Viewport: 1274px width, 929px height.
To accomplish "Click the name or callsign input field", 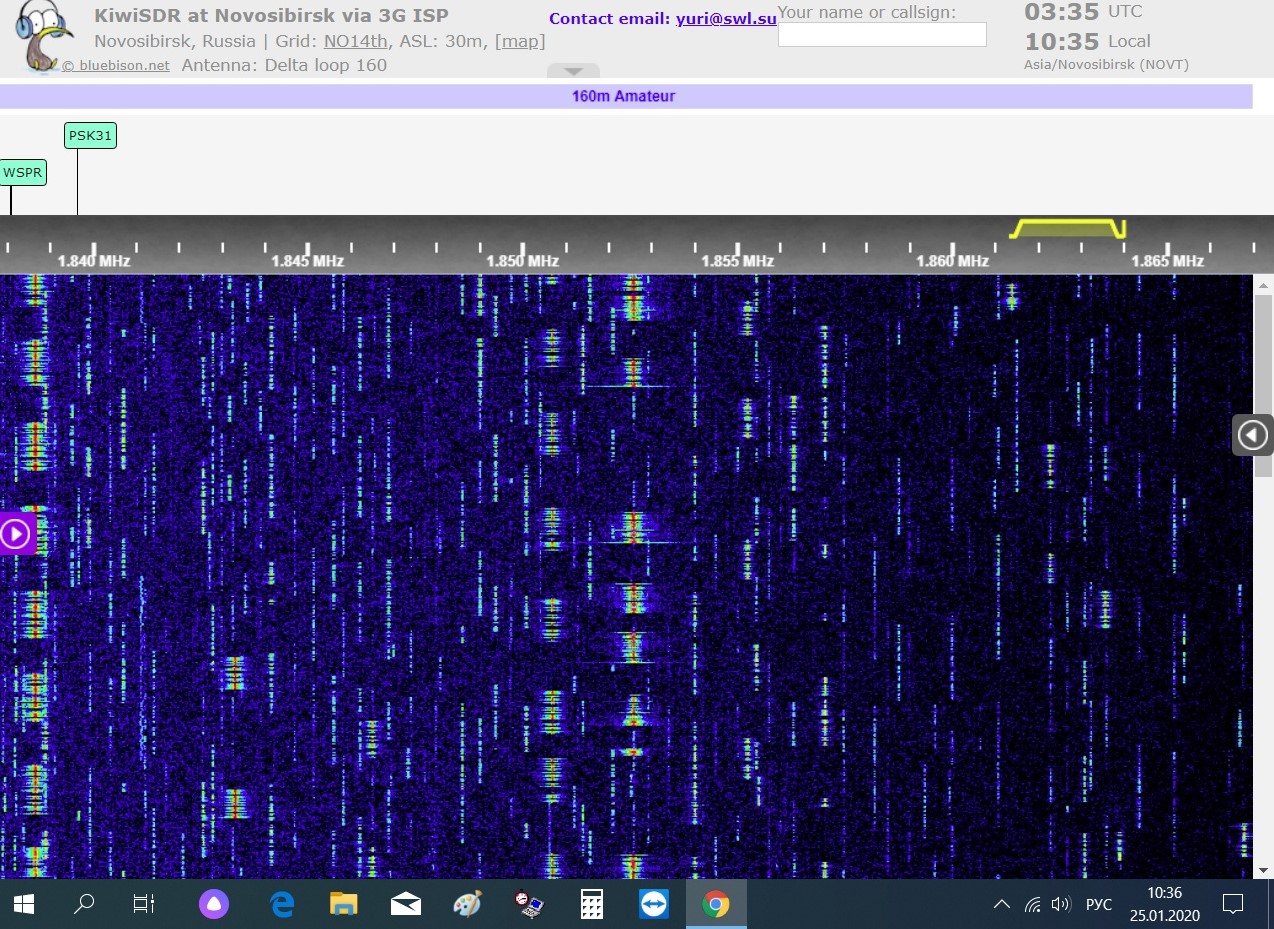I will 882,35.
